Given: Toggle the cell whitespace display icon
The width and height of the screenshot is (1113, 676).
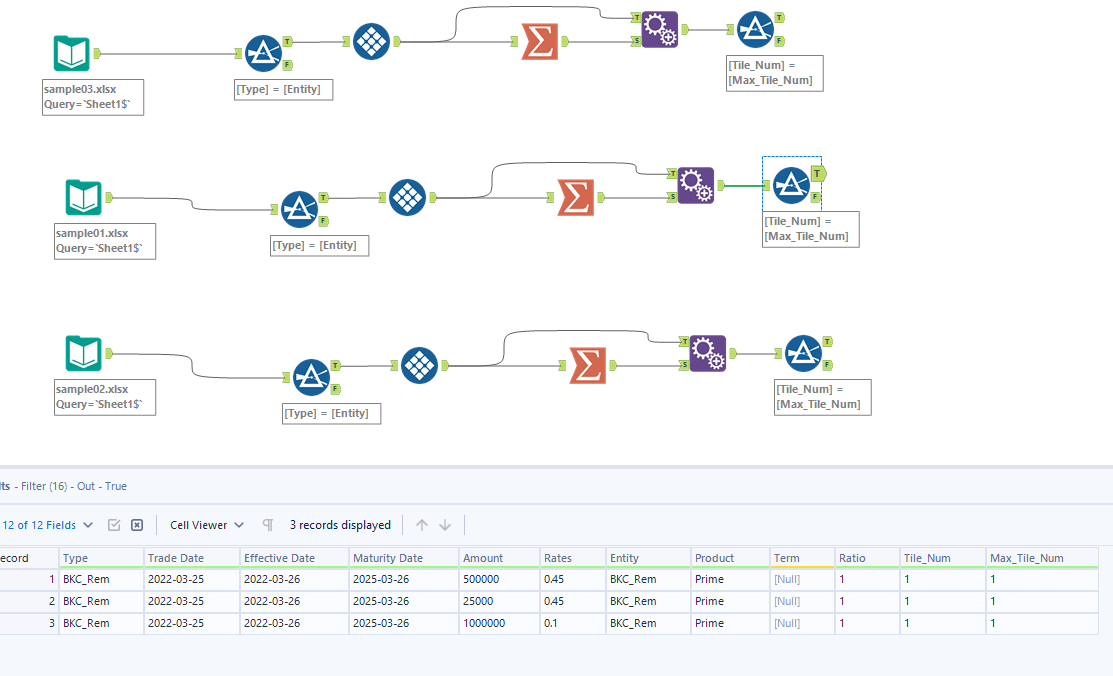Looking at the screenshot, I should click(x=267, y=524).
